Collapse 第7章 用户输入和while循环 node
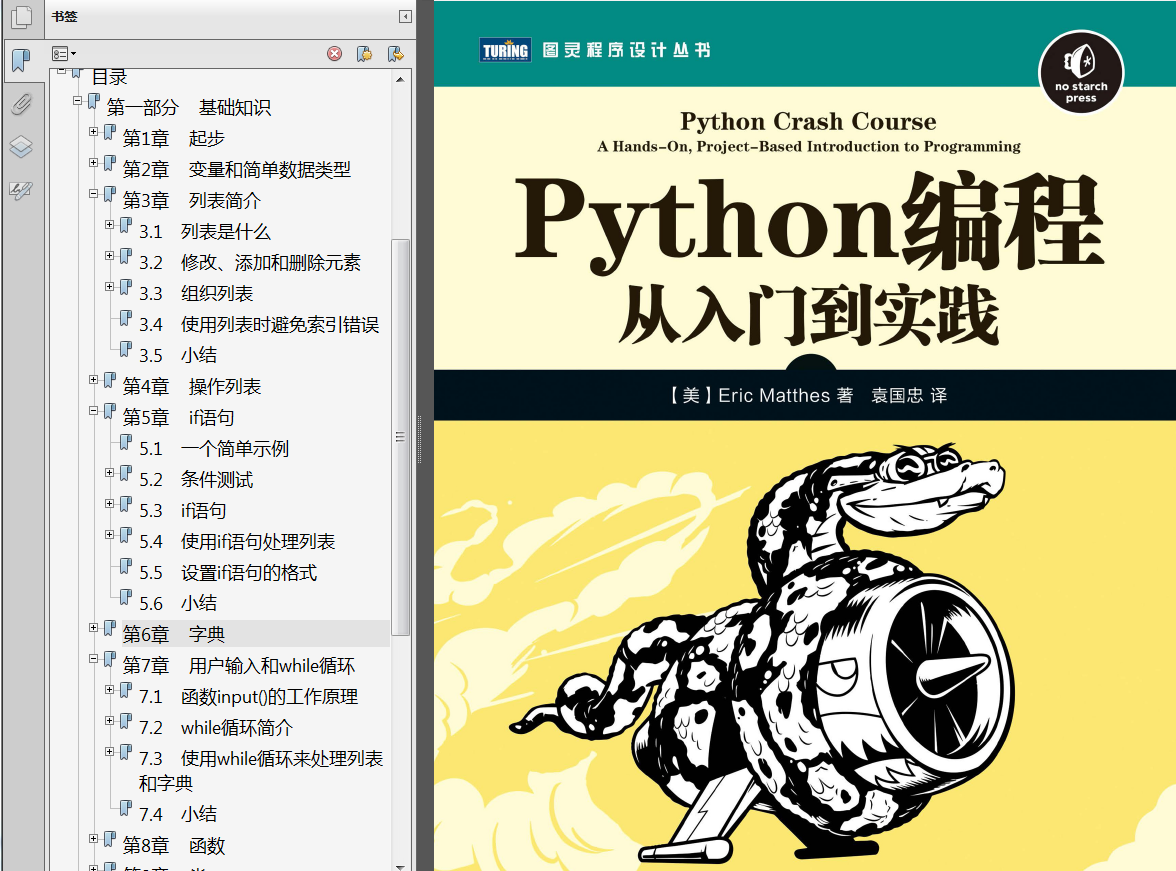The height and width of the screenshot is (871, 1176). tap(94, 659)
